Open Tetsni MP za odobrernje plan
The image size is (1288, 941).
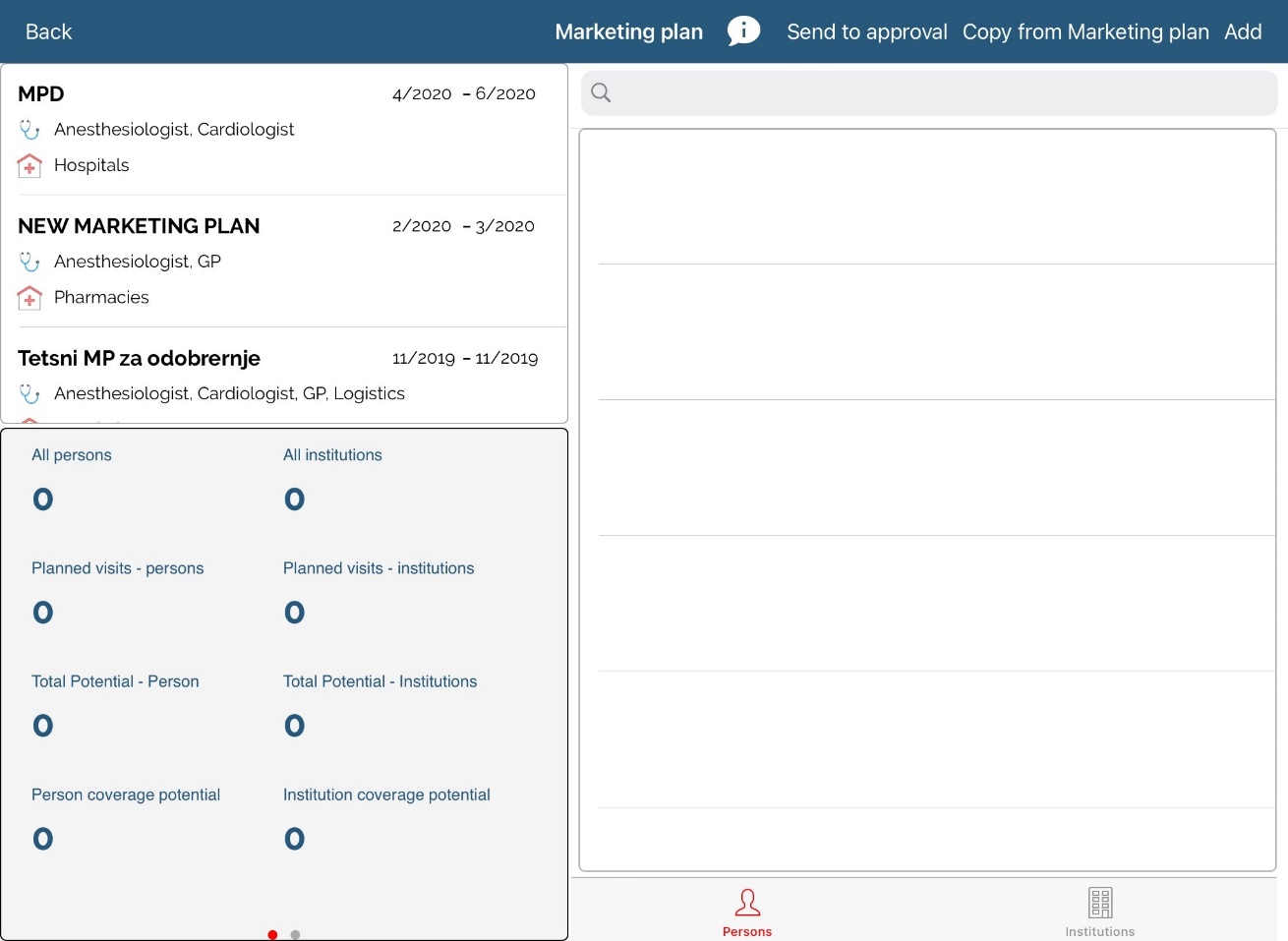139,358
